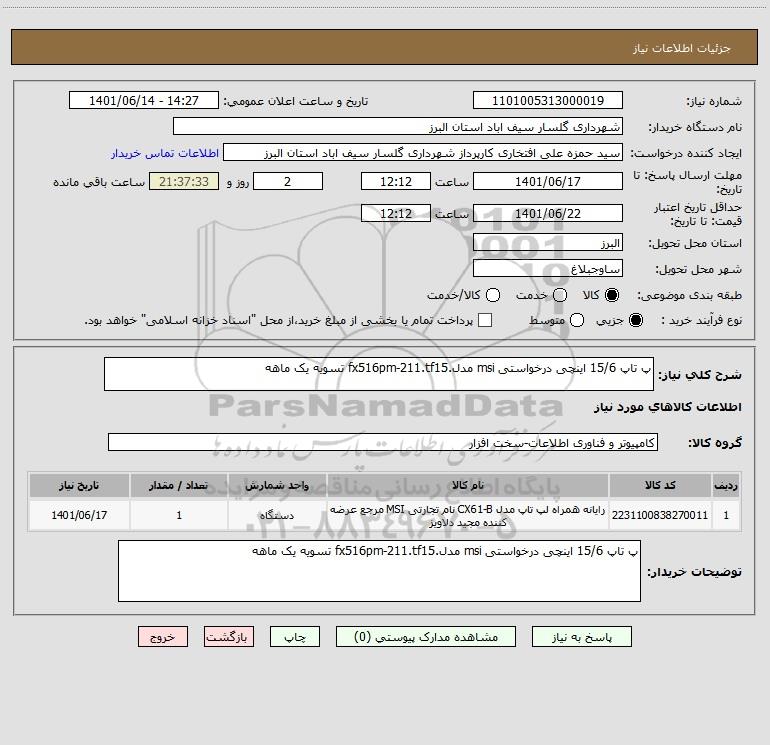
Task: Click the need date cell 1401/06/17
Action: click(79, 515)
